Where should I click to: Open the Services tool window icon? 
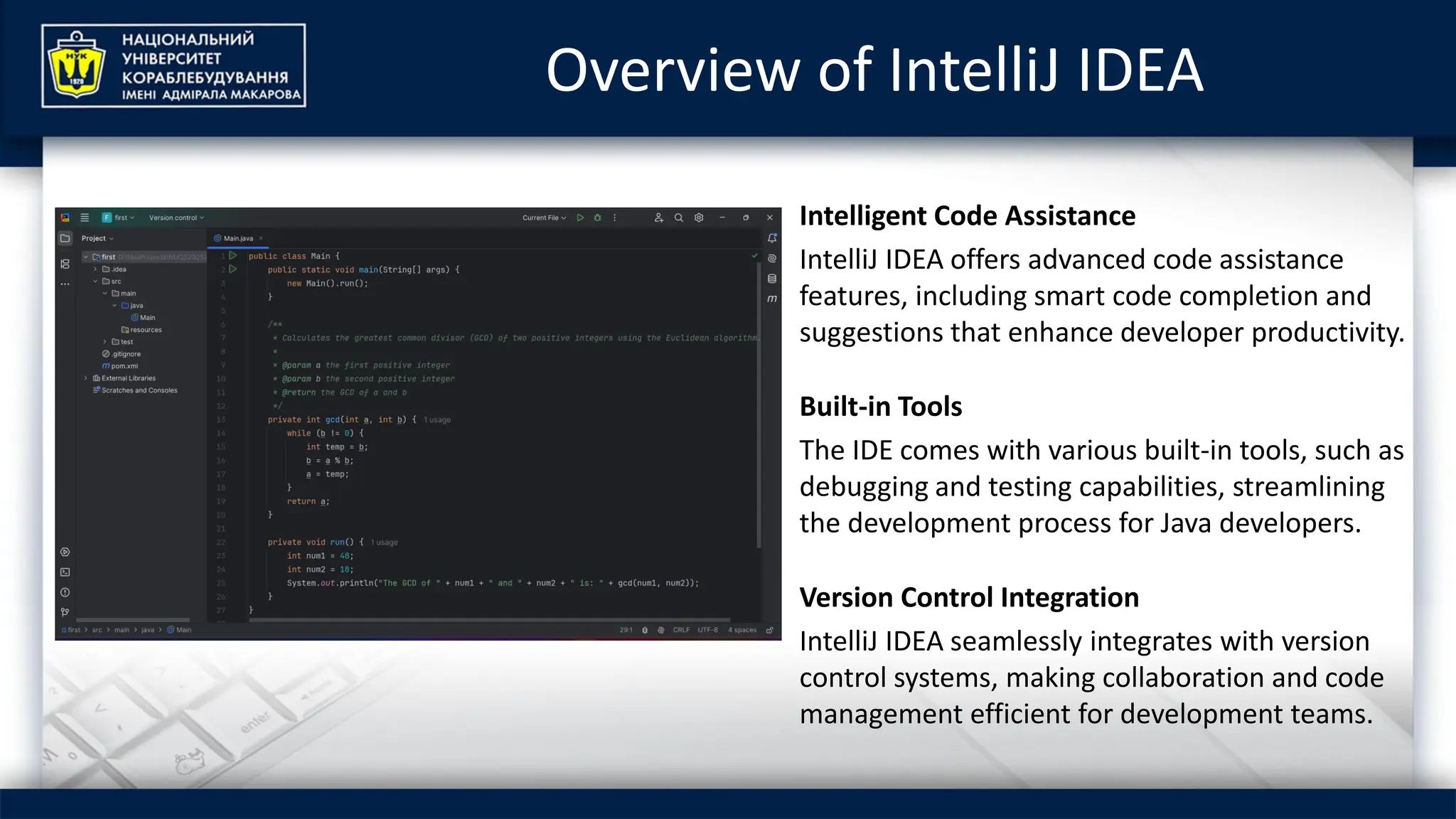65,552
